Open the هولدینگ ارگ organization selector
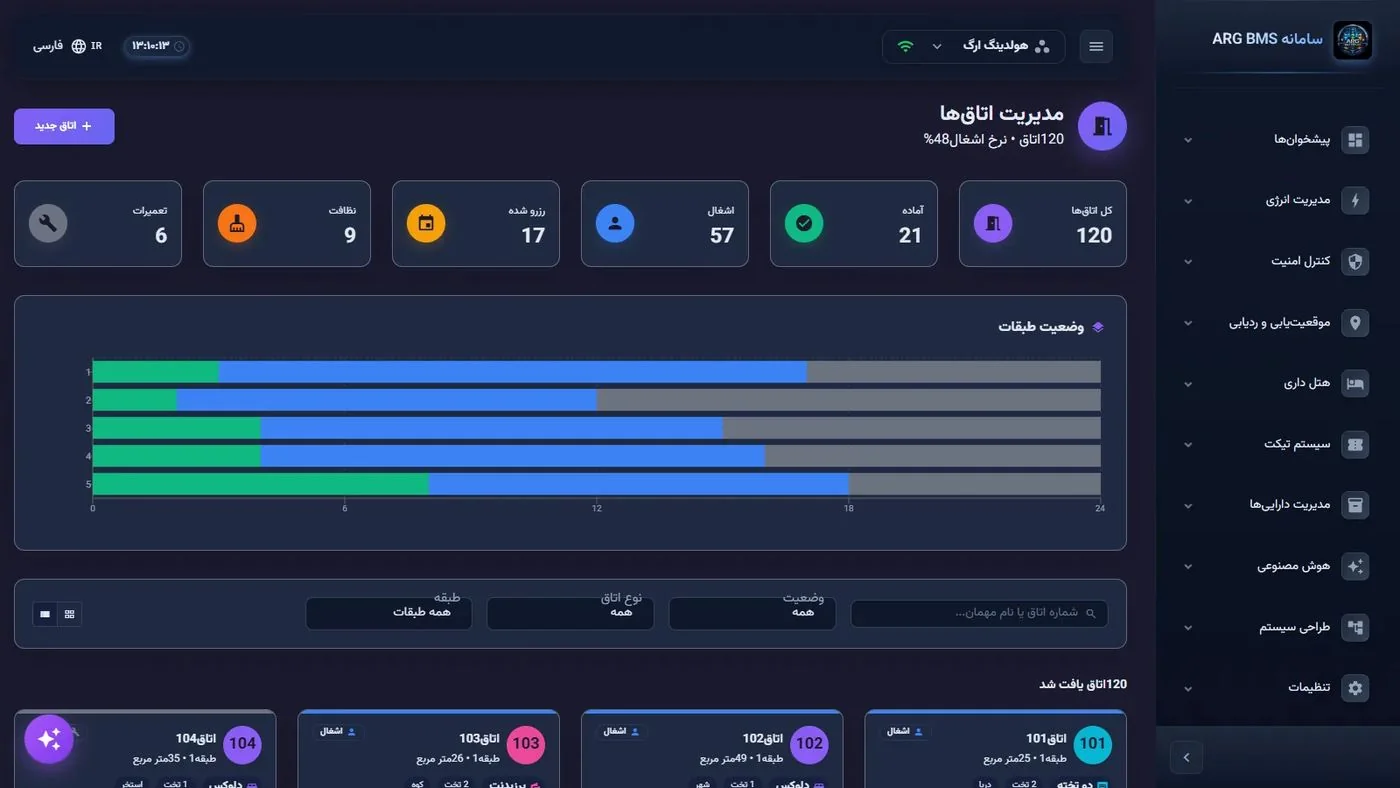The width and height of the screenshot is (1400, 788). (973, 46)
